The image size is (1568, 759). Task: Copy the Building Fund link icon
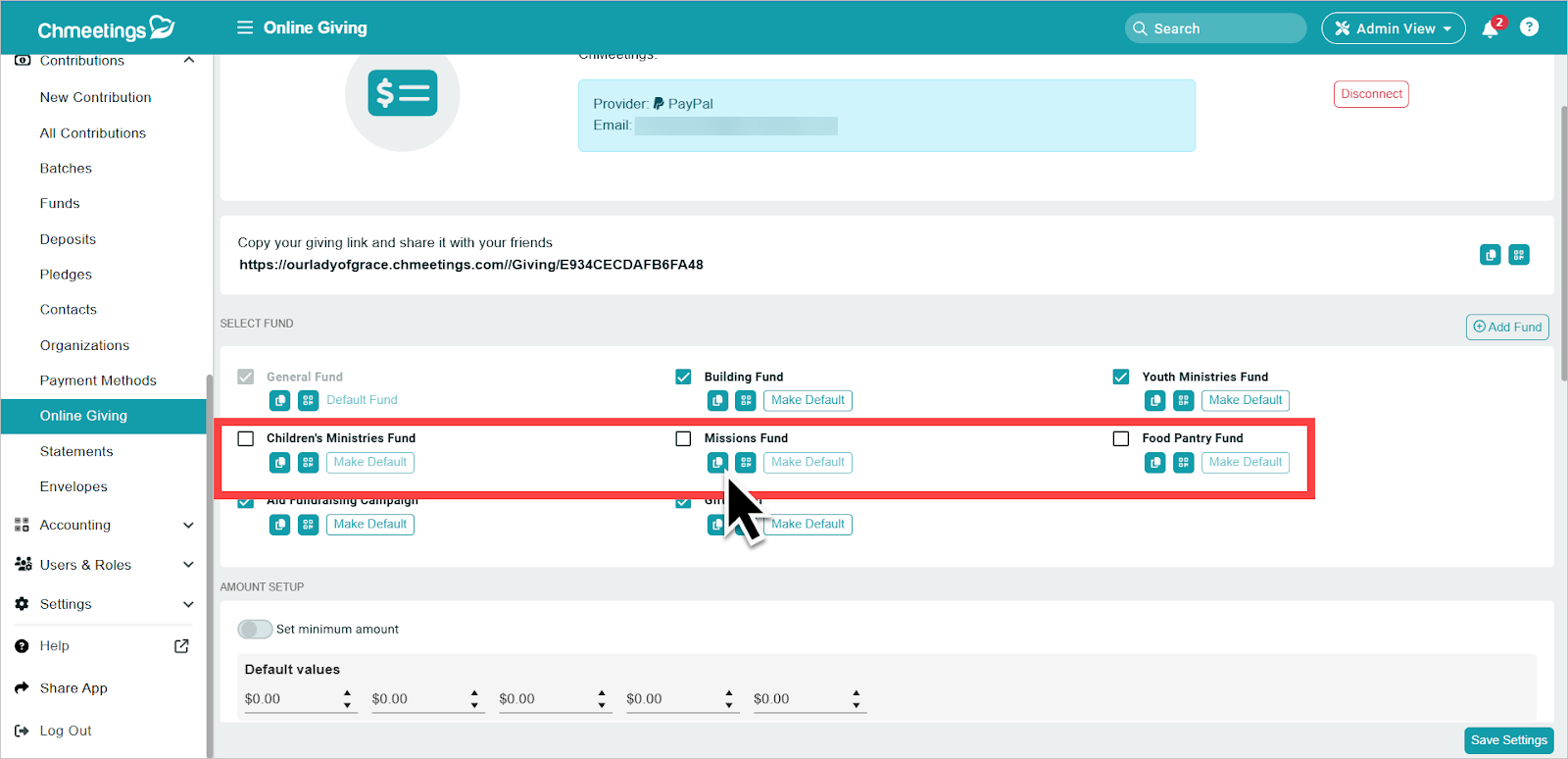point(717,400)
